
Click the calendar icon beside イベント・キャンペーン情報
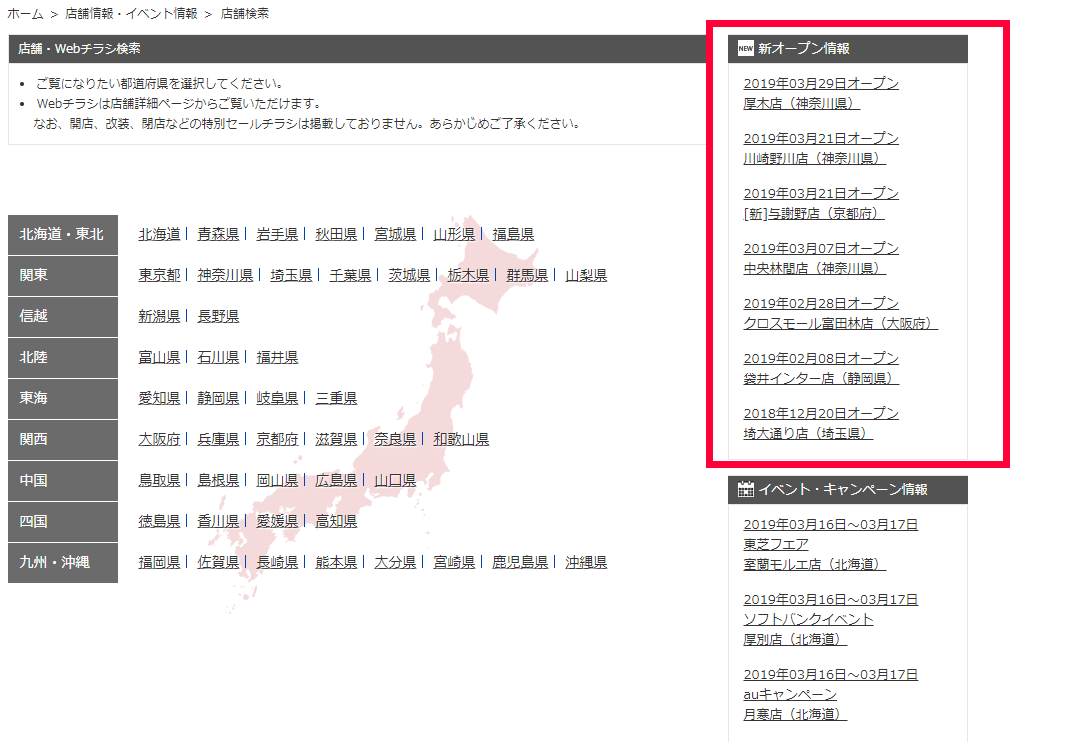click(745, 490)
